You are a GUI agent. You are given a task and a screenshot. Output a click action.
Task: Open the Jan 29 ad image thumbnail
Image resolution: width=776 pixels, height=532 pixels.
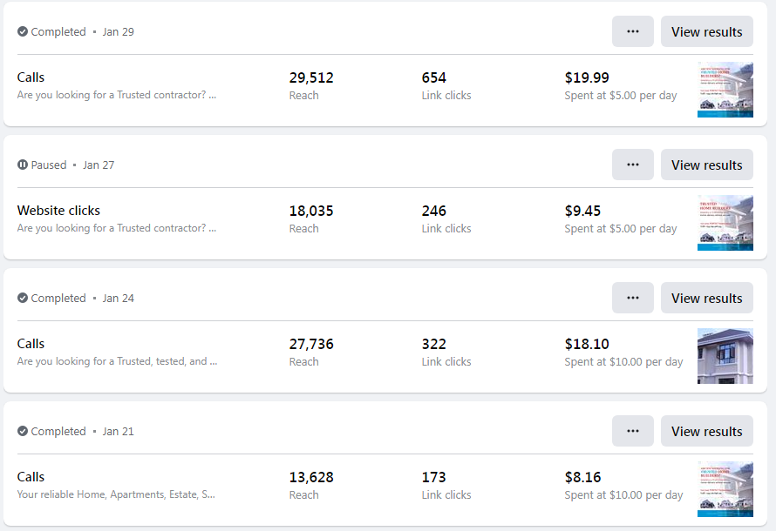725,90
